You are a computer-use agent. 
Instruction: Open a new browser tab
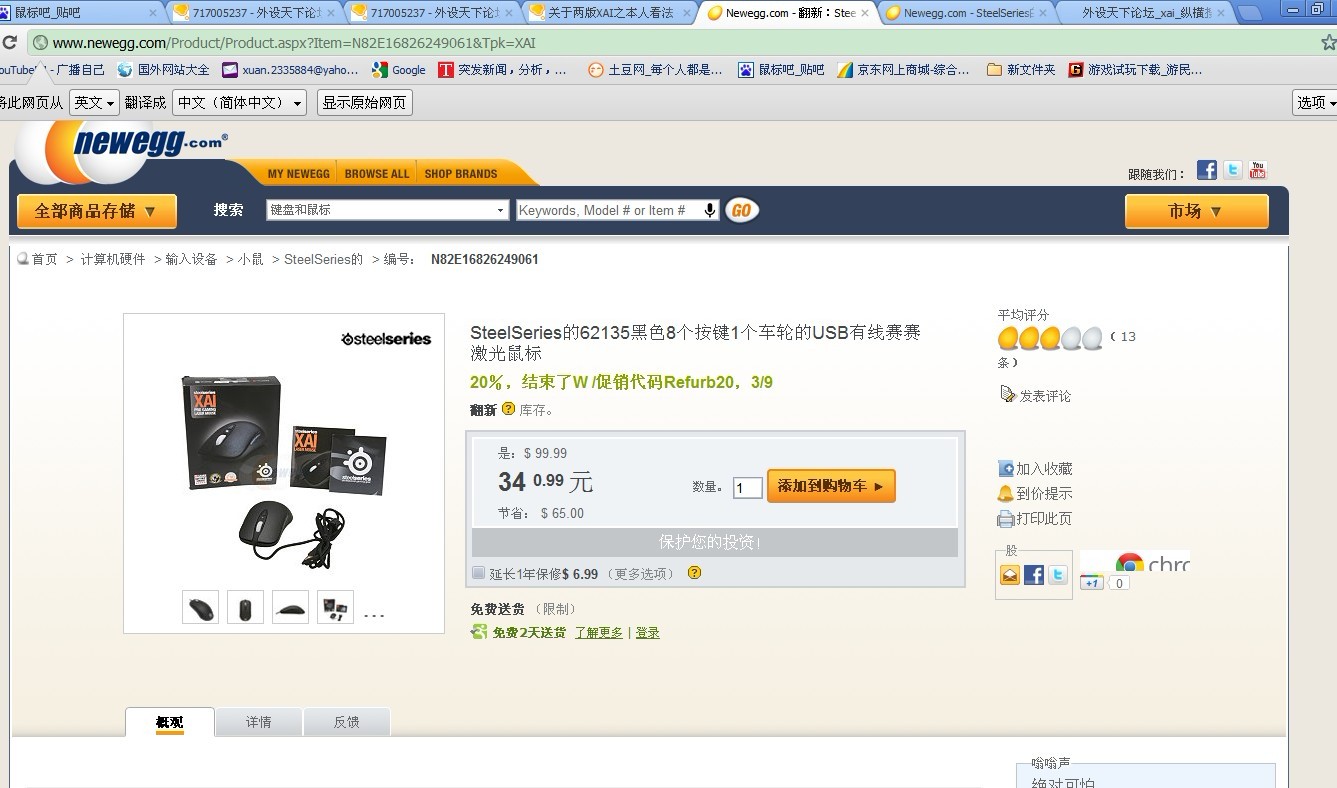[x=1250, y=13]
